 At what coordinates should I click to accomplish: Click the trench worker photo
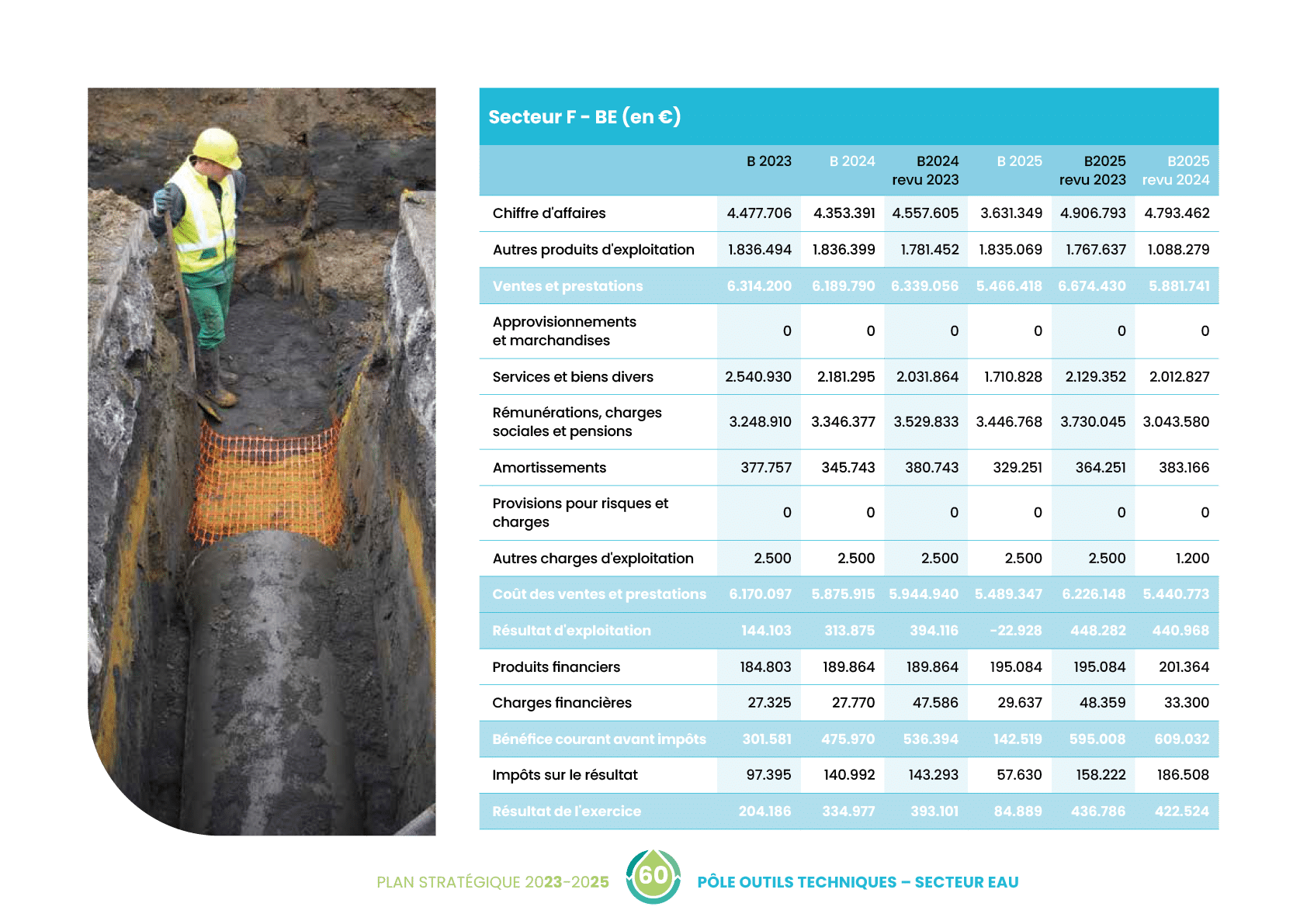(262, 461)
